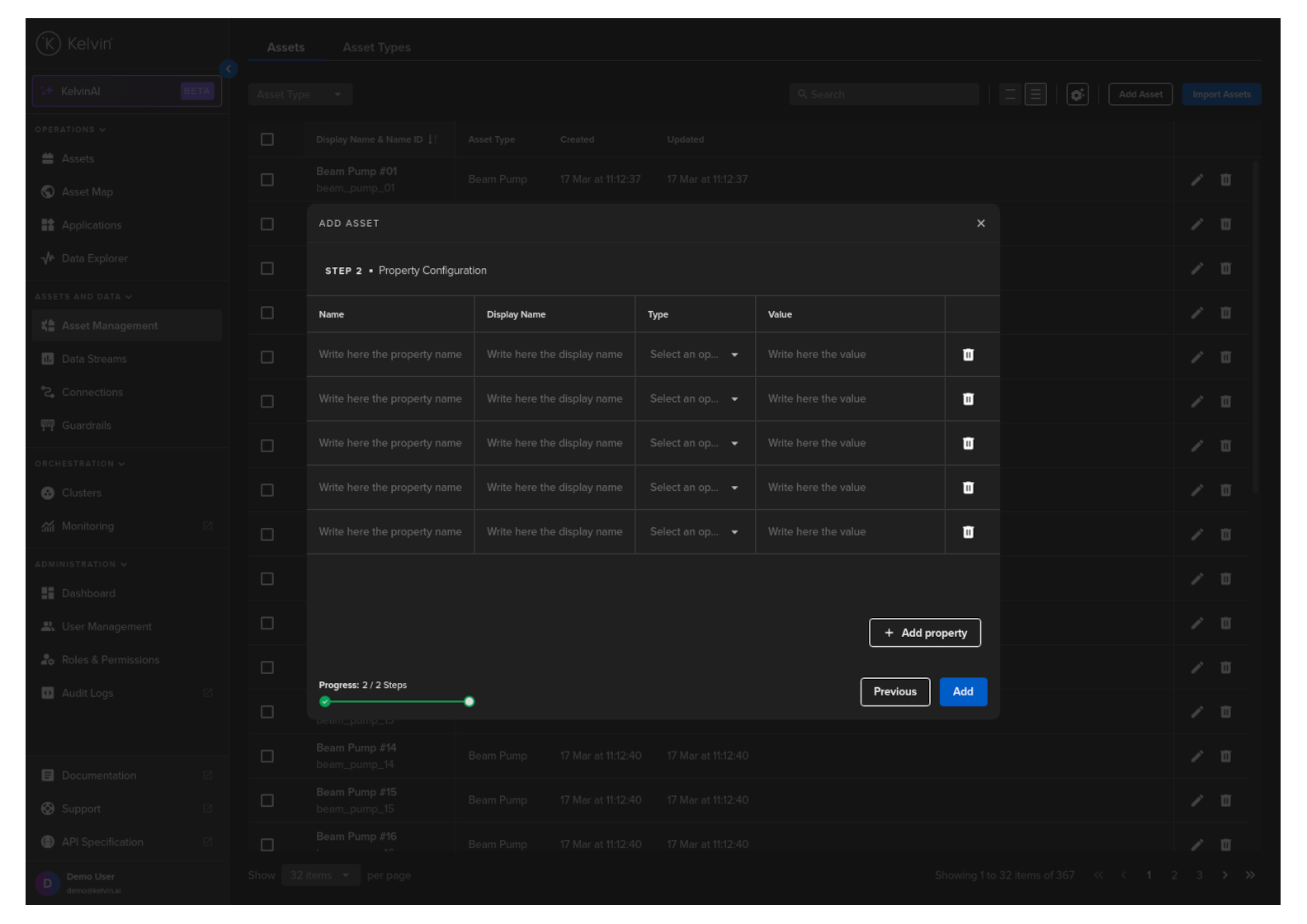Click the step 1 marker on progress bar
Image resolution: width=1307 pixels, height=924 pixels.
coord(325,702)
